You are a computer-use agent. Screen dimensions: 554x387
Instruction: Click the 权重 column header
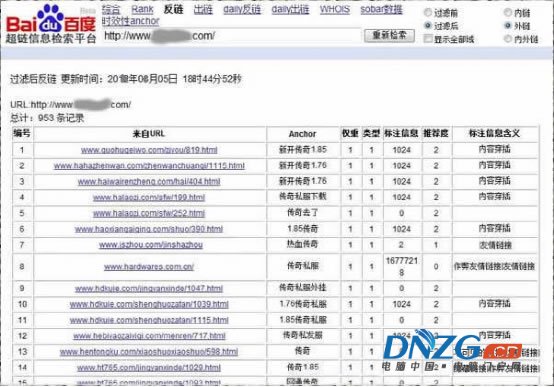pyautogui.click(x=350, y=133)
